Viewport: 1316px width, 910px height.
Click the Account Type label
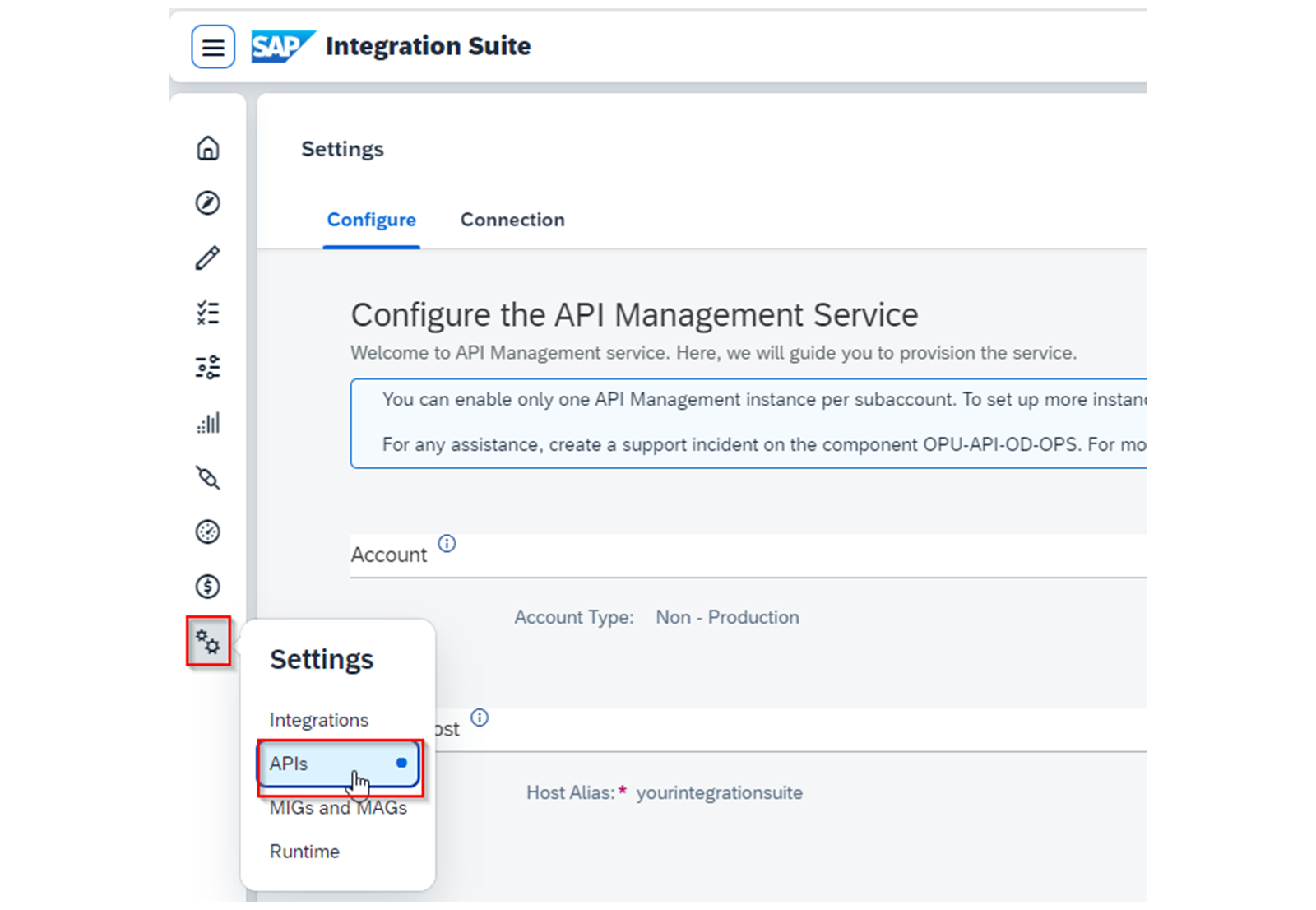(x=574, y=617)
